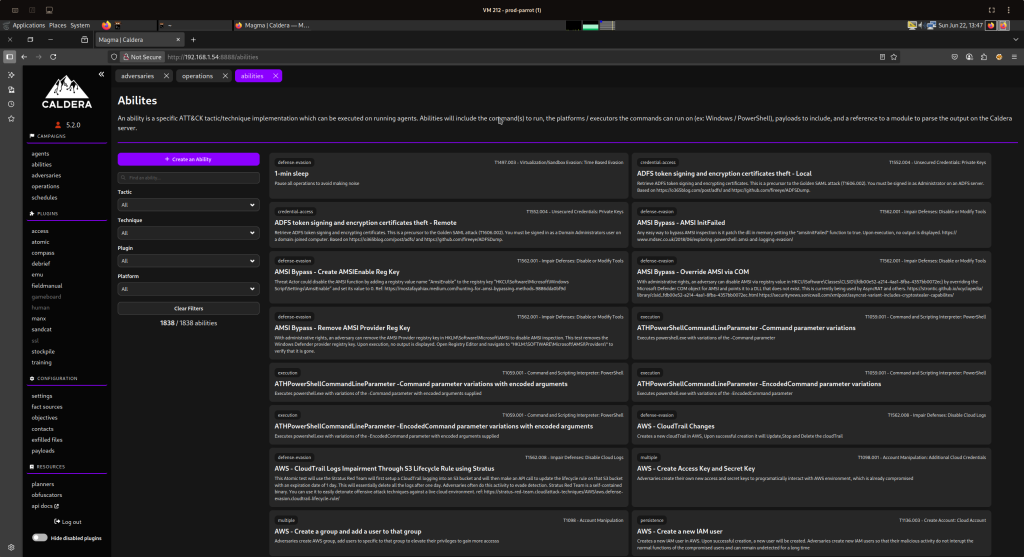Screen dimensions: 1024x557
Task: Close the operations tab
Action: point(225,76)
